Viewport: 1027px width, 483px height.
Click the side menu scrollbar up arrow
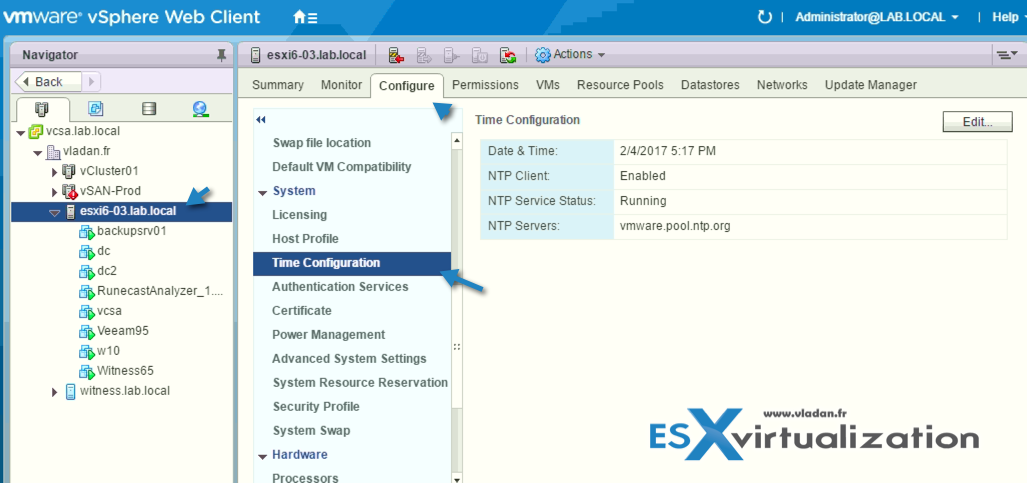coord(457,140)
